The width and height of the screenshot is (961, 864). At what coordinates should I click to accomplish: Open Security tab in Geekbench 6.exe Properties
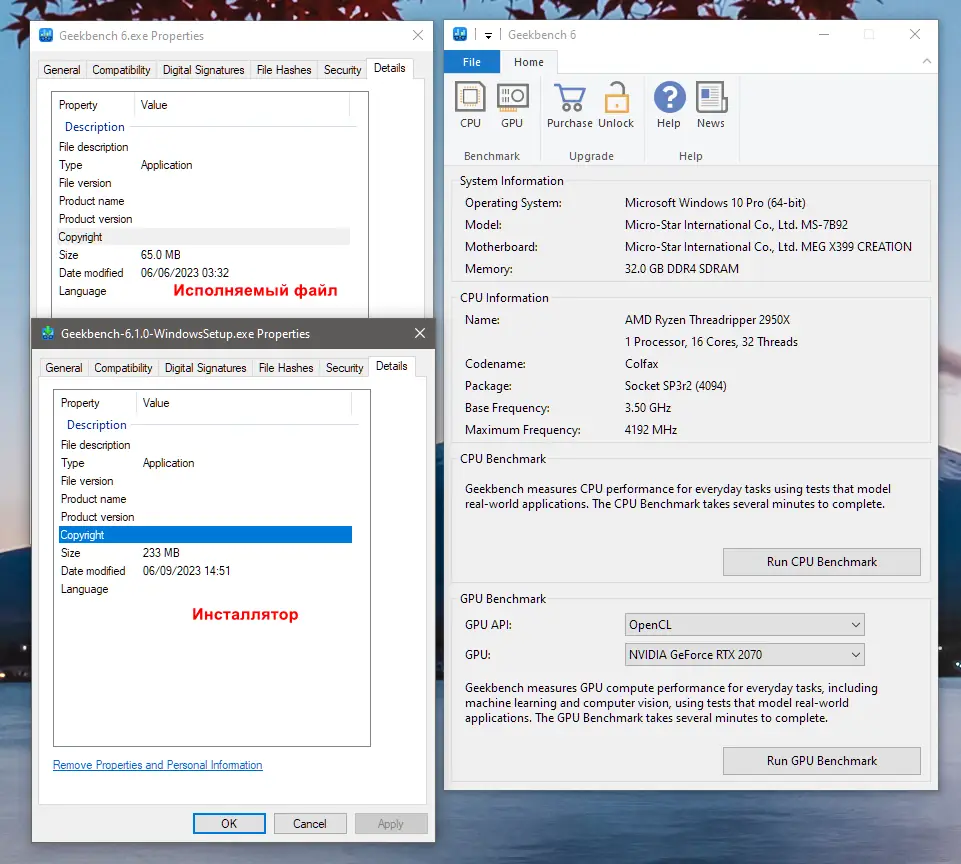coord(343,70)
